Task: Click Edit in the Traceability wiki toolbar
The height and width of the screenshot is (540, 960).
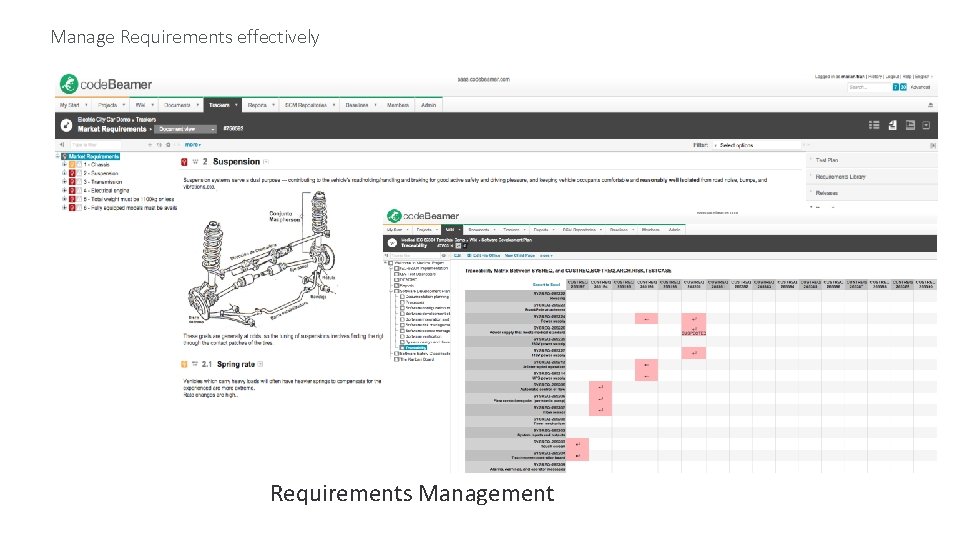Action: click(457, 255)
